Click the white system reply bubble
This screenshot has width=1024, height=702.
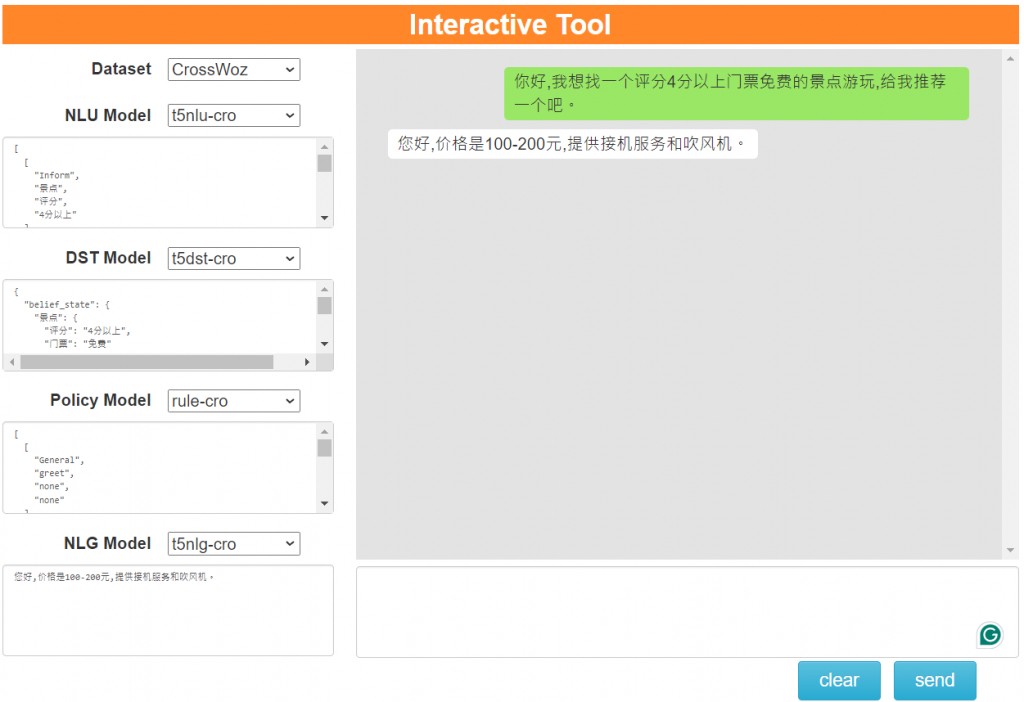tap(573, 144)
